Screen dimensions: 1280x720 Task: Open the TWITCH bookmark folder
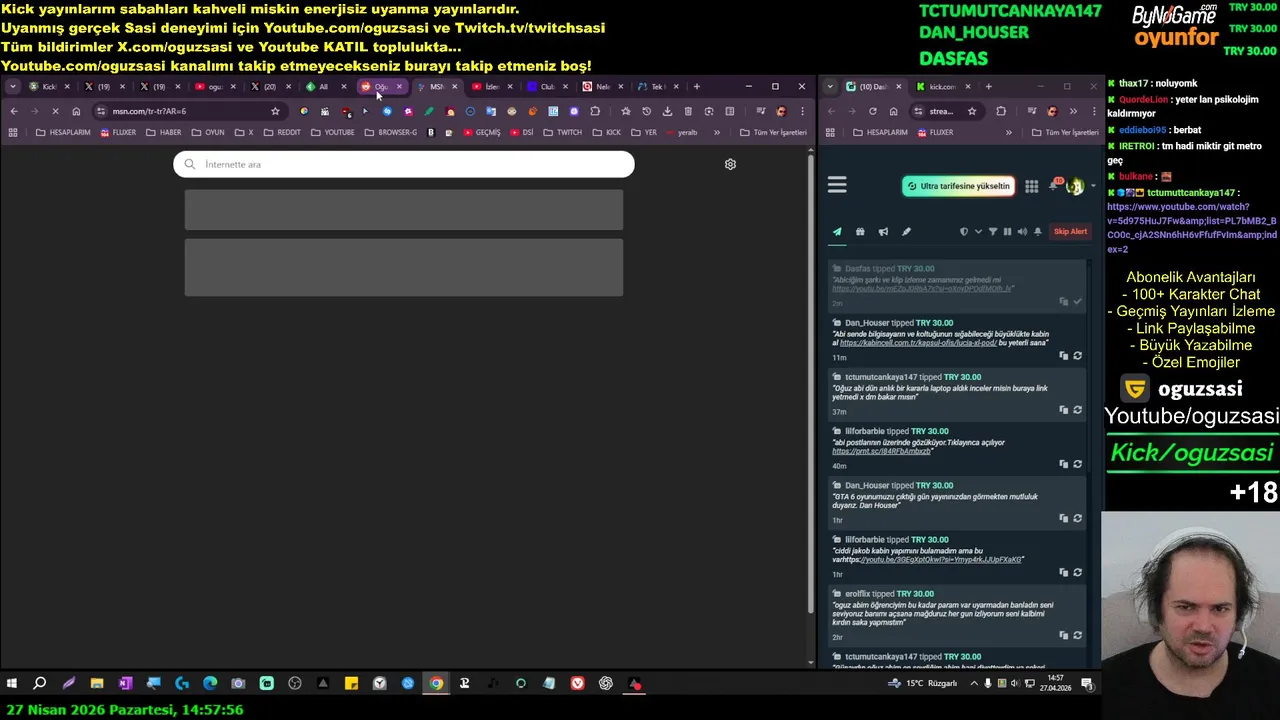coord(563,132)
